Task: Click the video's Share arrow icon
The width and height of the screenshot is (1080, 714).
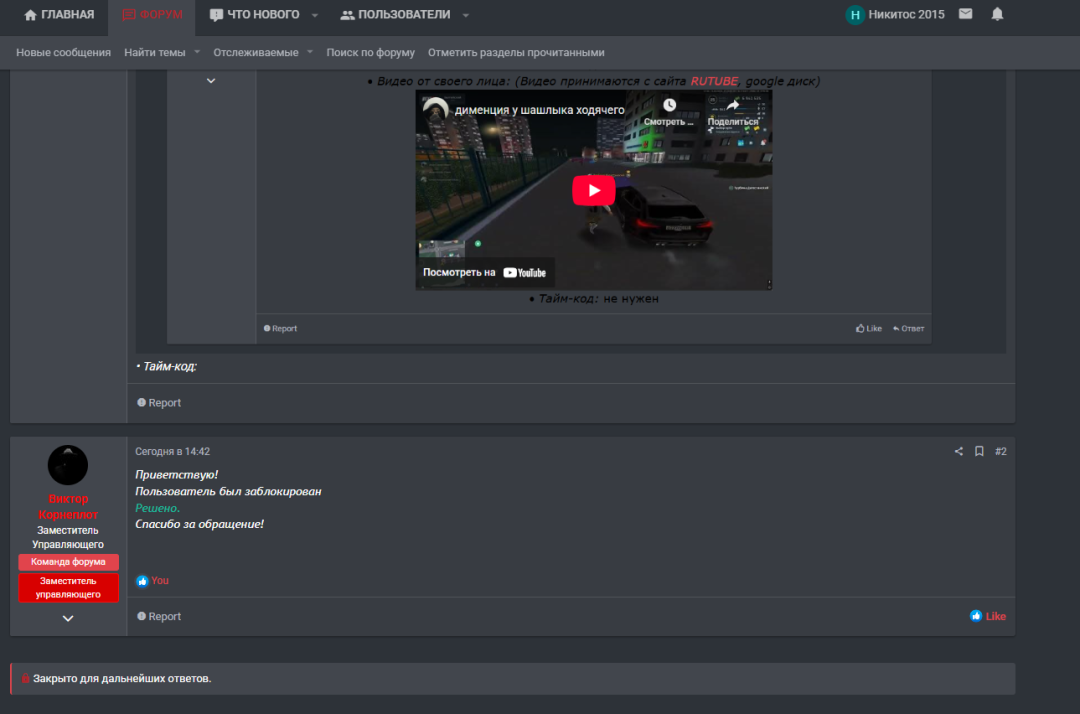Action: (x=732, y=106)
